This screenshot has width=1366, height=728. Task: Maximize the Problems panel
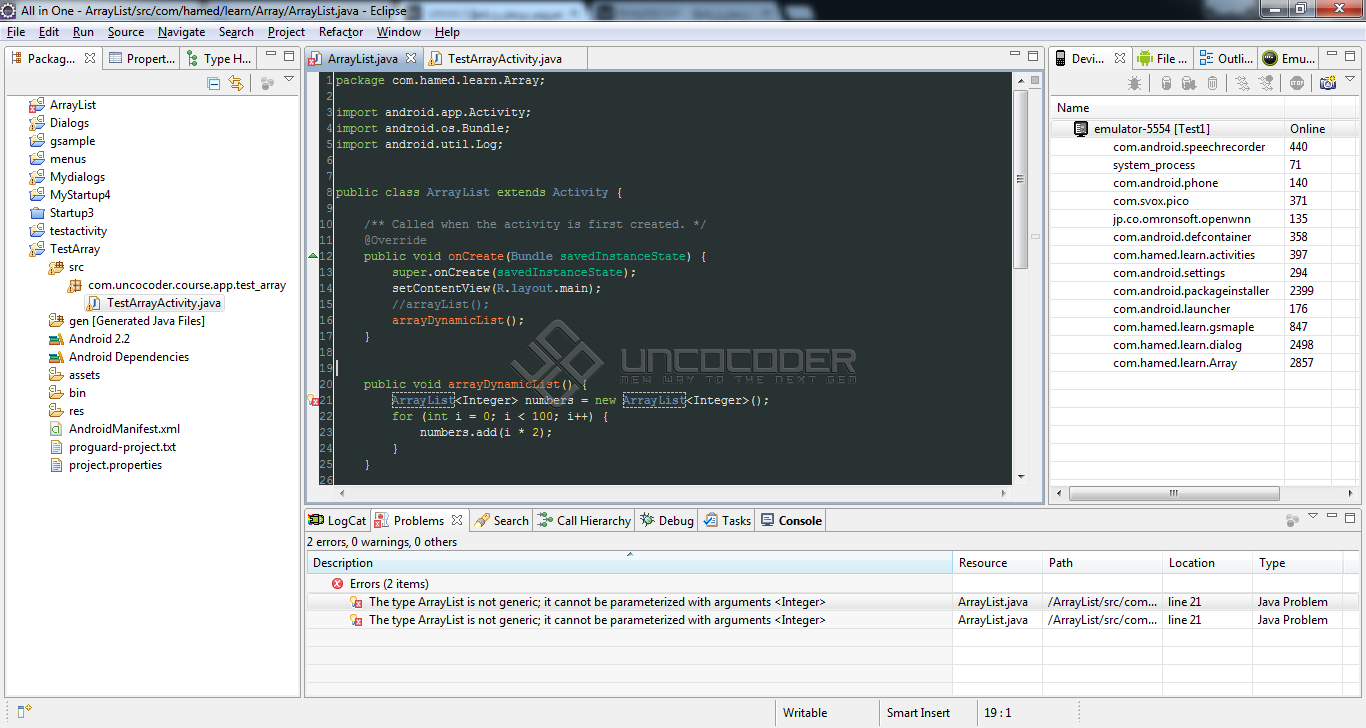click(x=1352, y=519)
